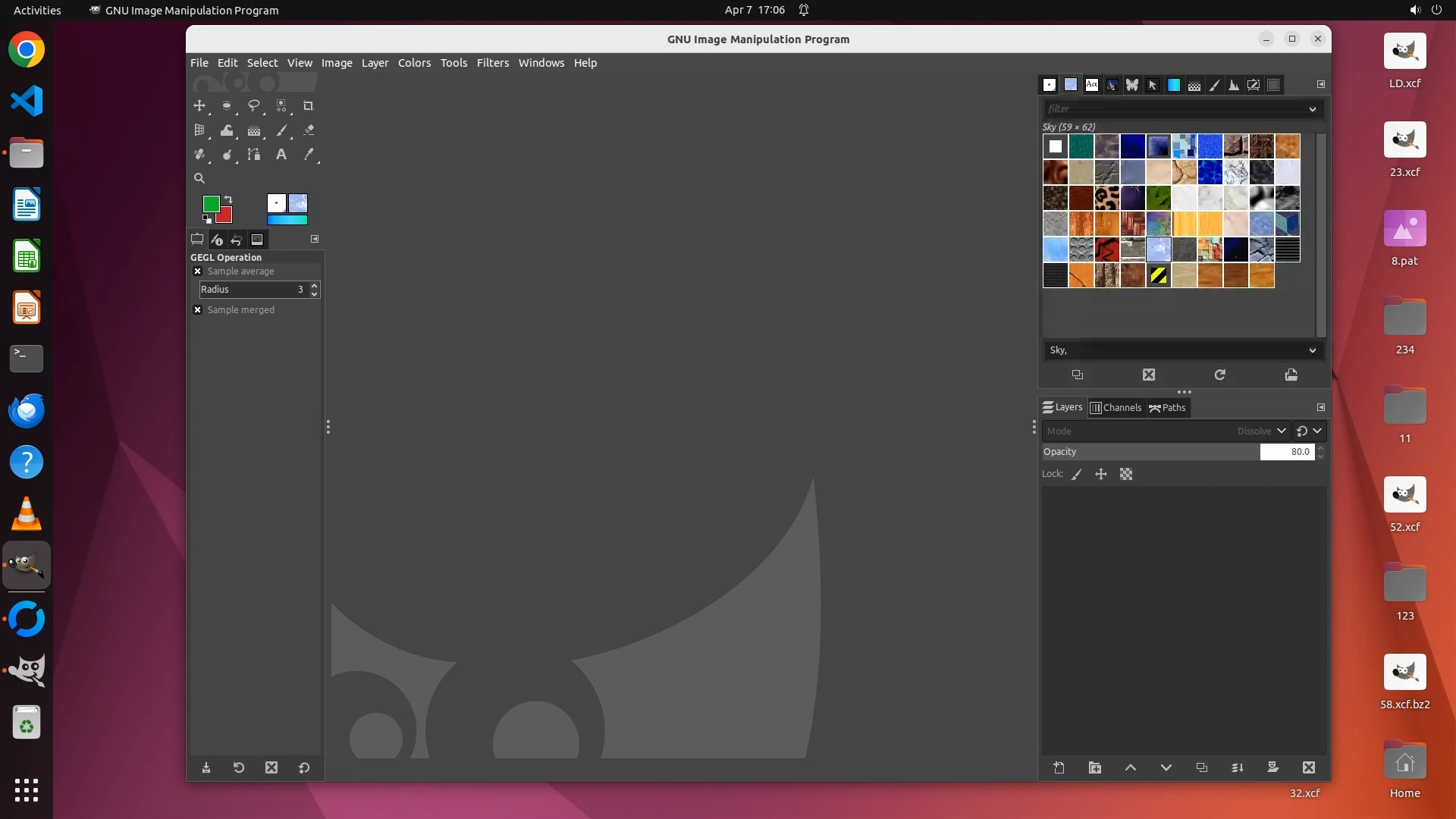Select the Zoom magnifier tool
The width and height of the screenshot is (1456, 819).
199,179
